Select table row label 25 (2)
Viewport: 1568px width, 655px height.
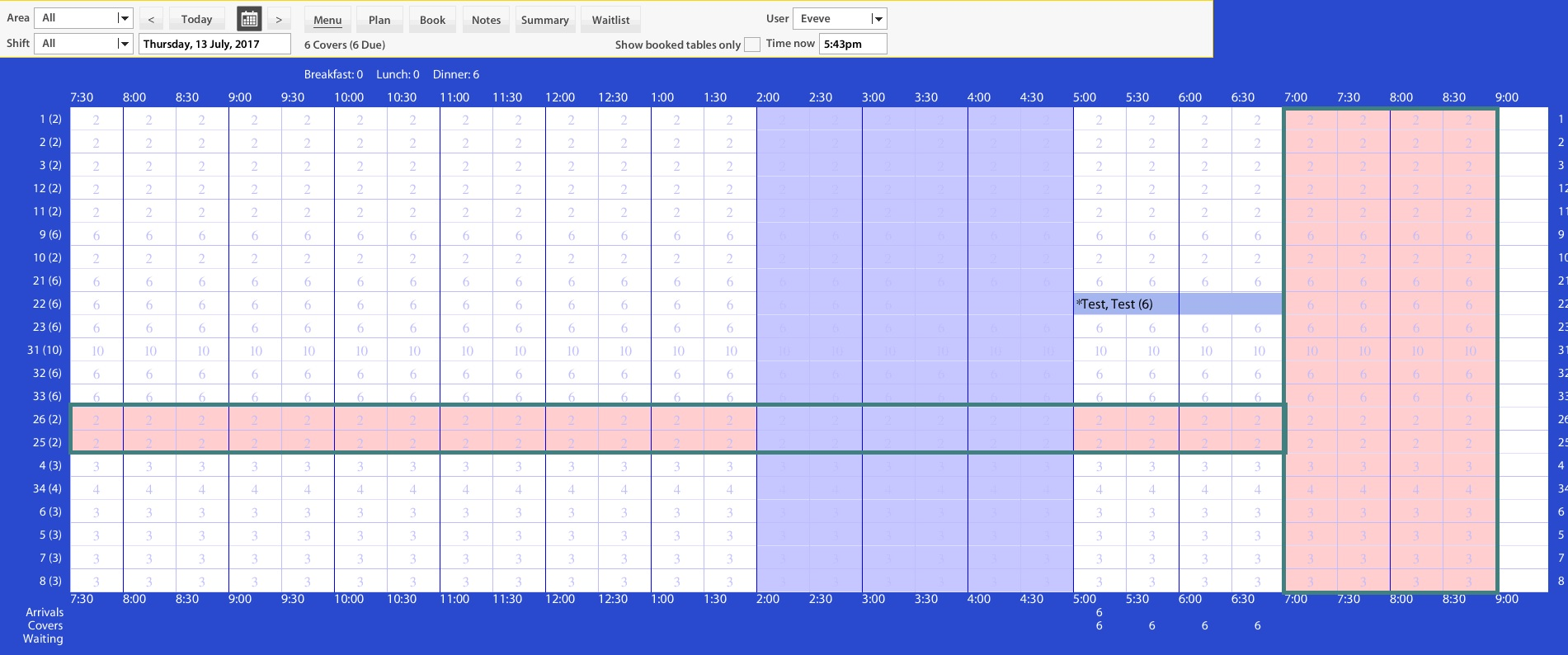coord(47,442)
